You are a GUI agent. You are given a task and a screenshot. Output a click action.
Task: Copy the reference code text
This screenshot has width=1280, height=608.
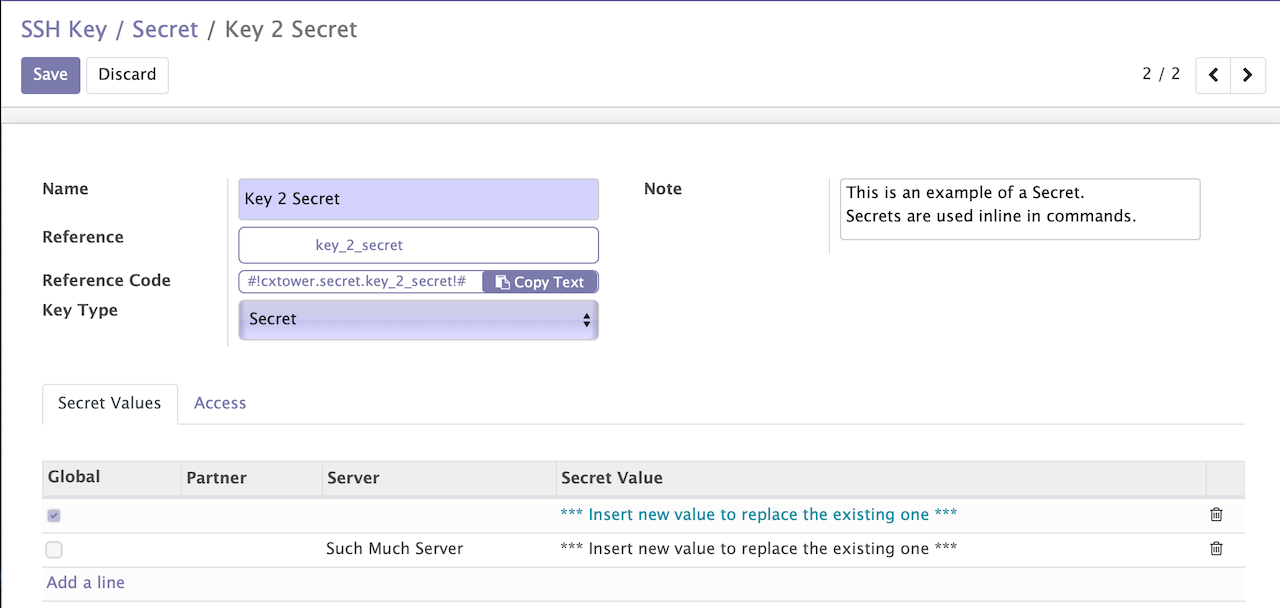tap(540, 282)
